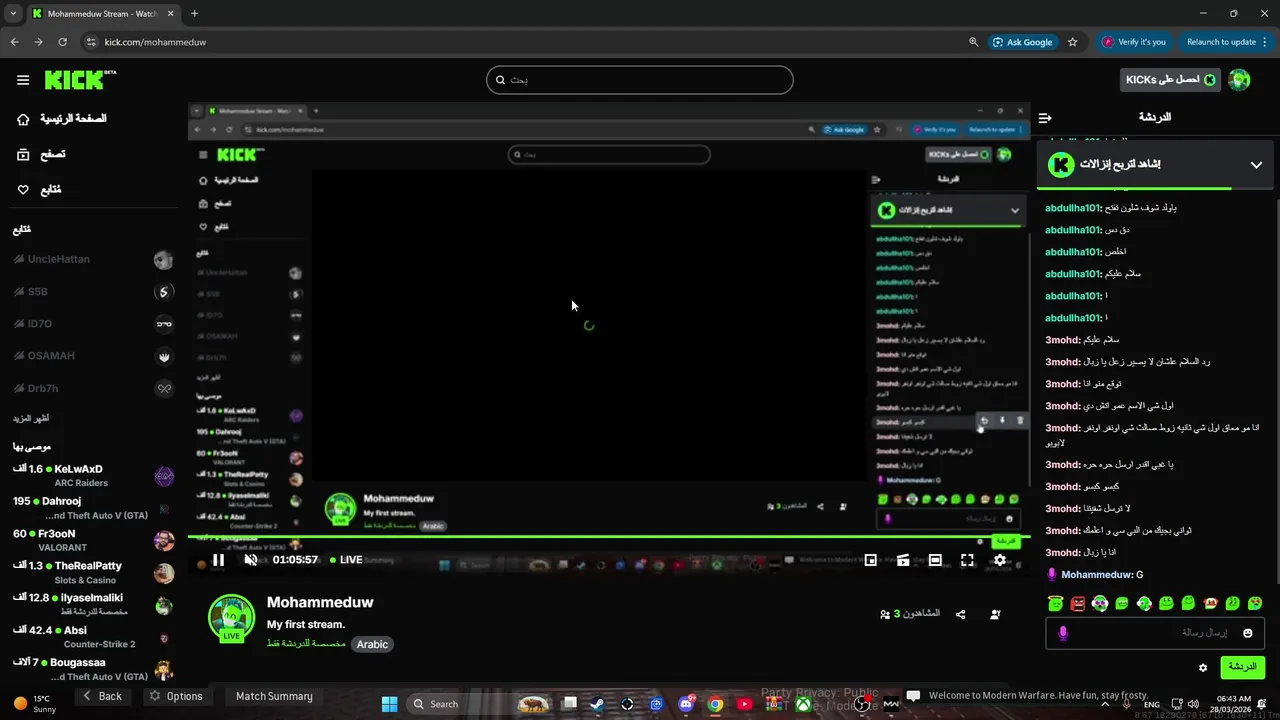Click the Ask Google chip

(x=1022, y=42)
